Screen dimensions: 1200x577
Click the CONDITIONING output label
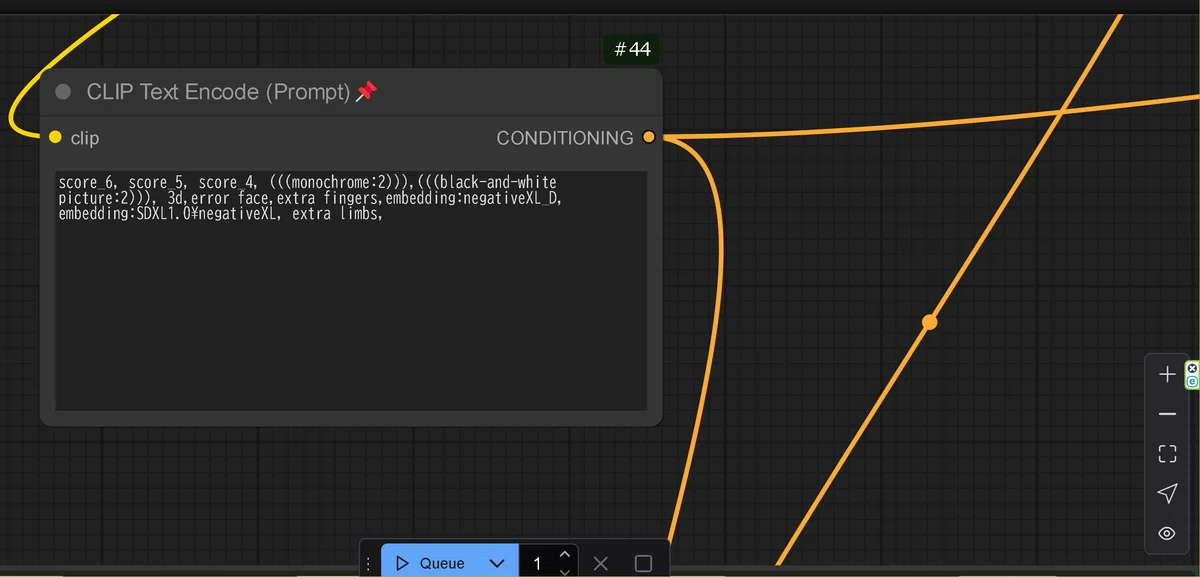[565, 138]
